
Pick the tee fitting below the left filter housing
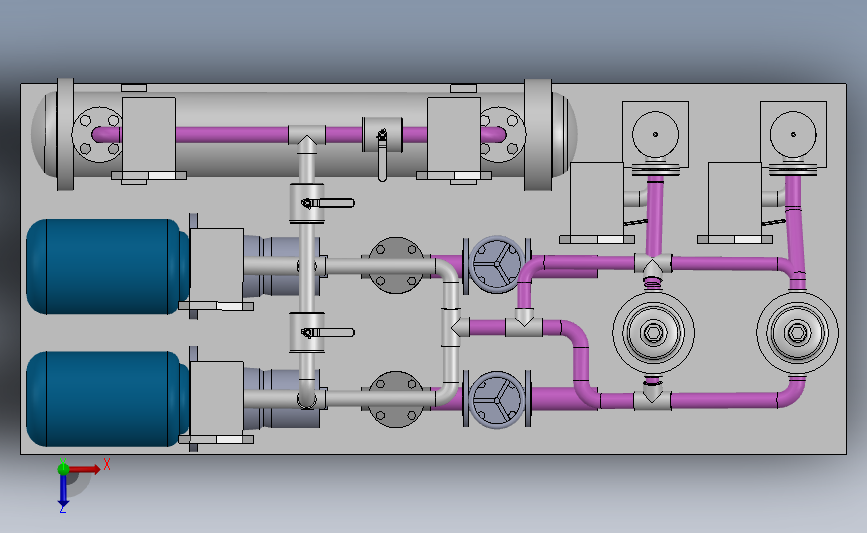(x=653, y=398)
